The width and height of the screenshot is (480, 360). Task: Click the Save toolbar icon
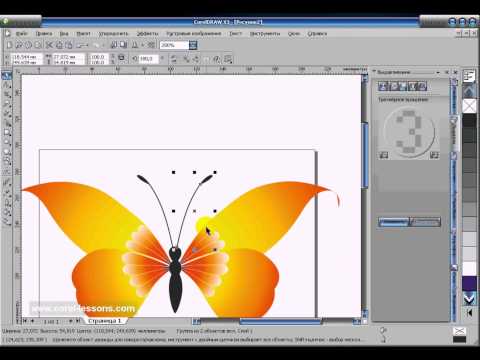(28, 45)
